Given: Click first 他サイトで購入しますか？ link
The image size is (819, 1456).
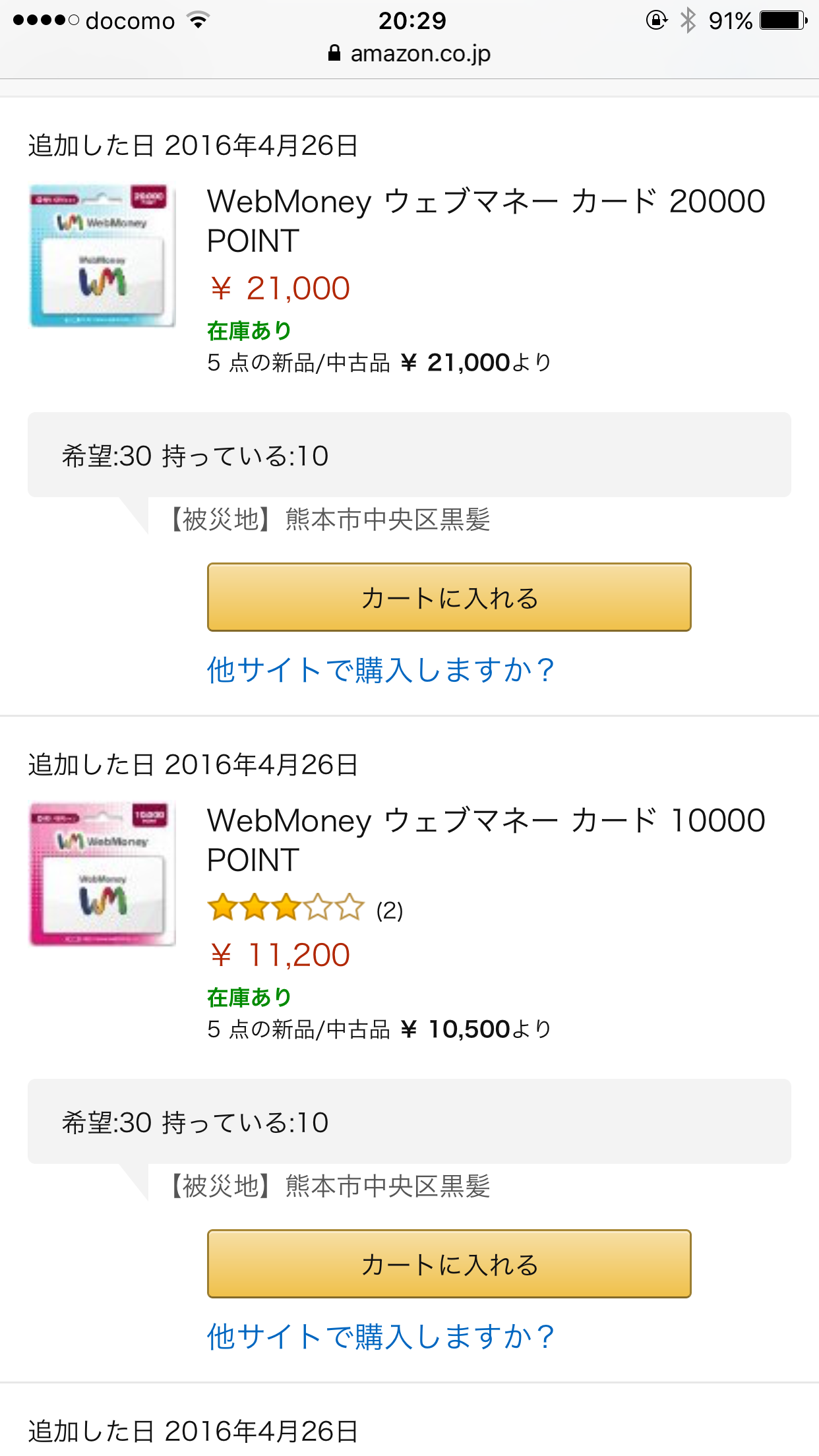Looking at the screenshot, I should 380,671.
